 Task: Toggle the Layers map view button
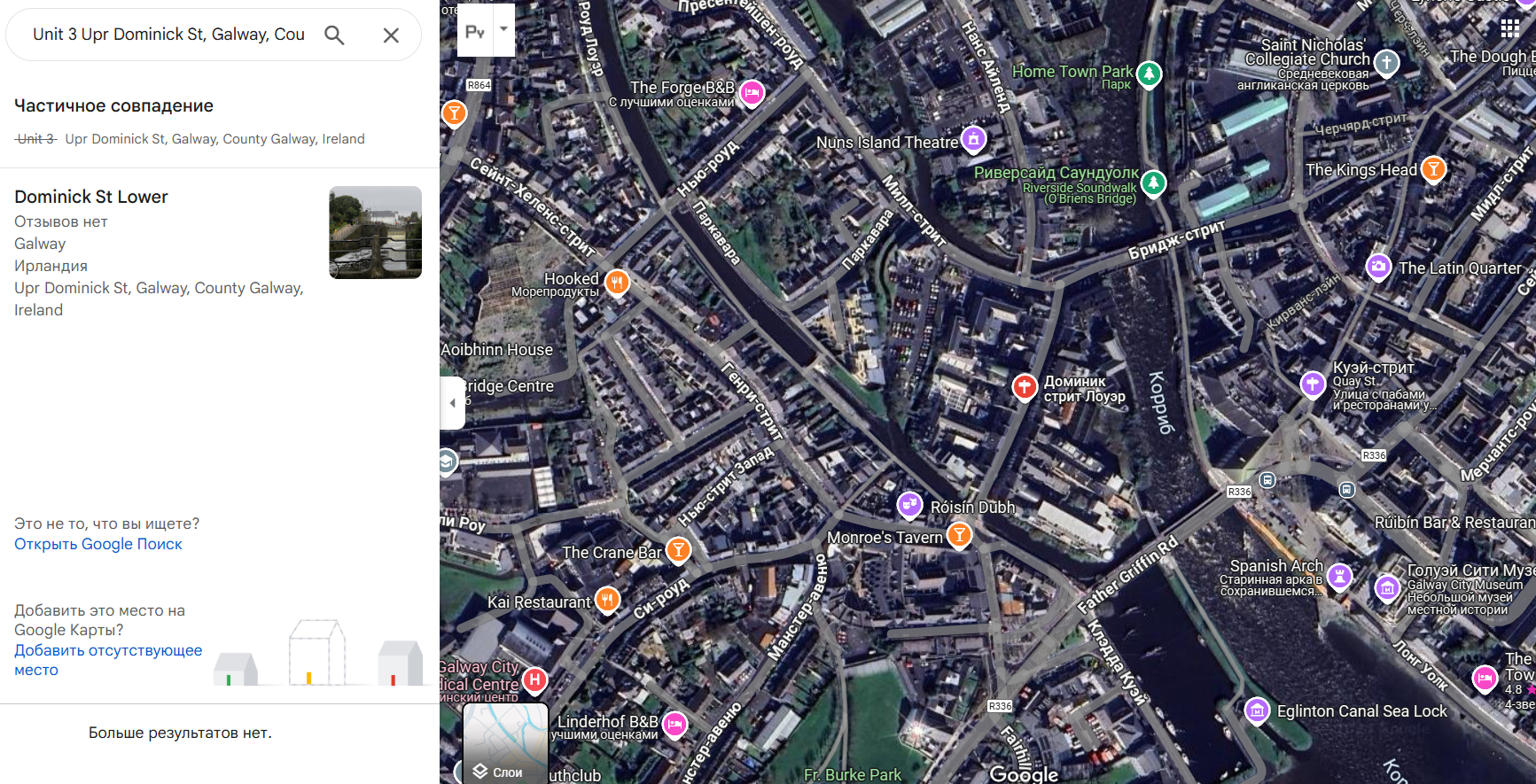505,744
